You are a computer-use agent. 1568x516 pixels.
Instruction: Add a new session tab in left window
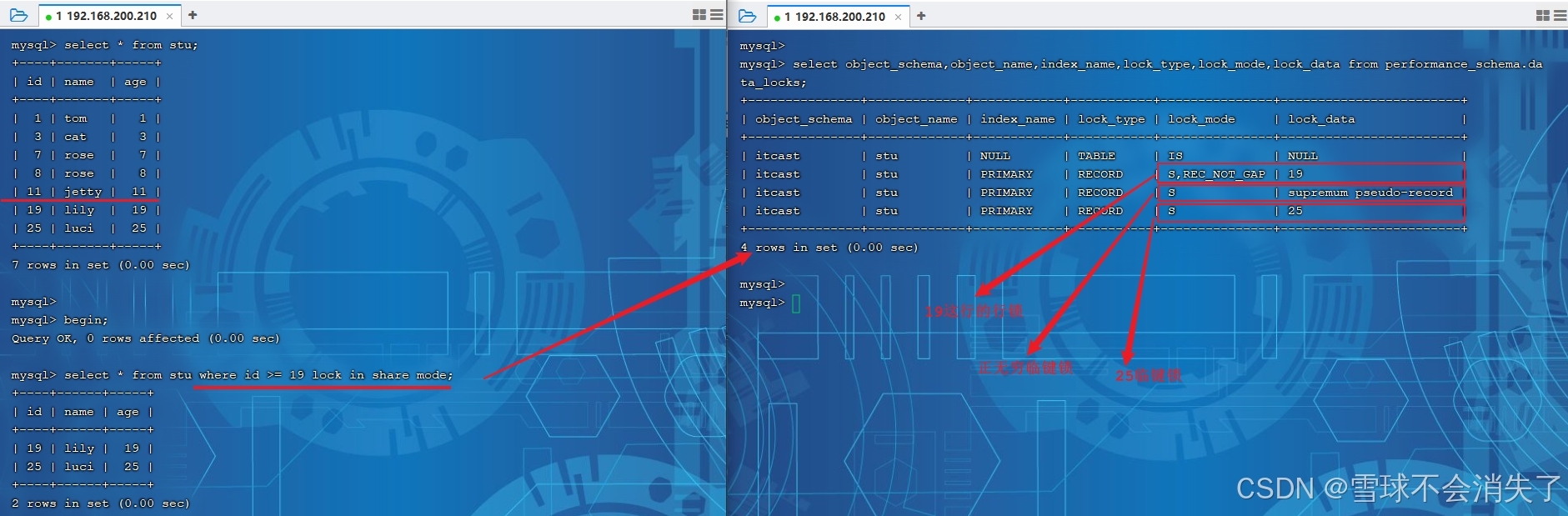tap(193, 15)
